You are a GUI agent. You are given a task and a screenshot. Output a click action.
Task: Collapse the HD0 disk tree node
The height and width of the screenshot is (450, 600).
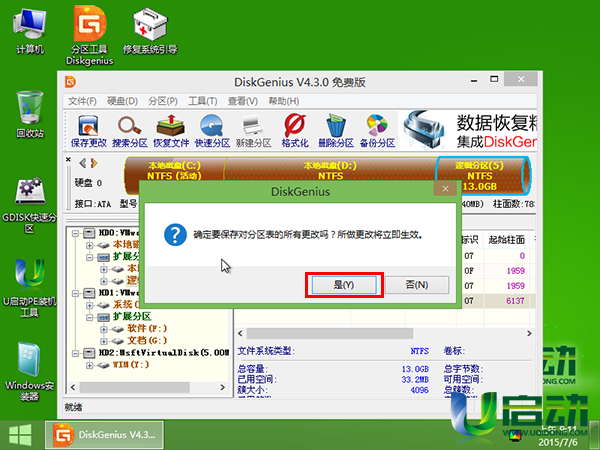click(75, 233)
